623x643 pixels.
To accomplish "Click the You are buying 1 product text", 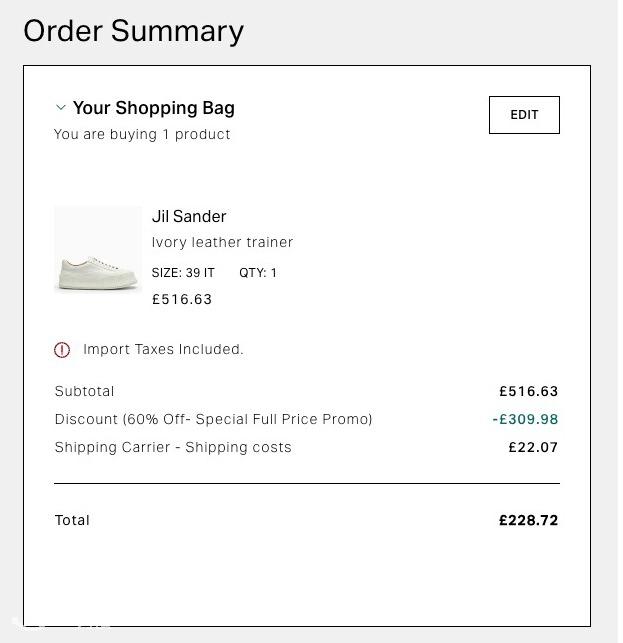I will [142, 135].
